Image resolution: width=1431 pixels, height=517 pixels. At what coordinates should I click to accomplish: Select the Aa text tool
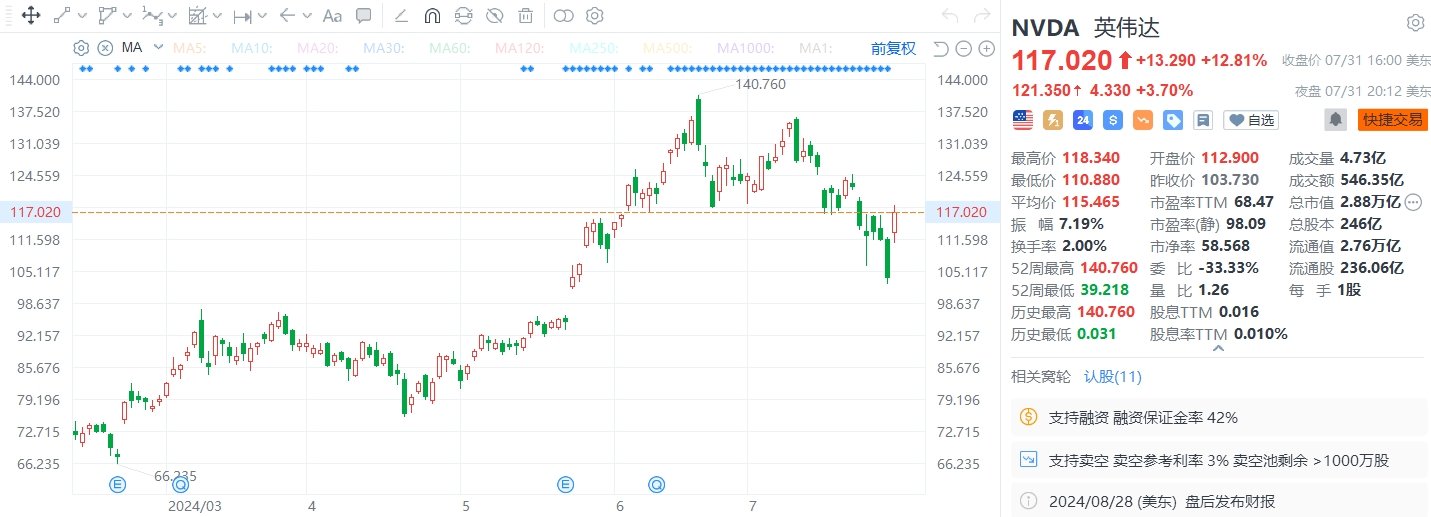point(333,15)
